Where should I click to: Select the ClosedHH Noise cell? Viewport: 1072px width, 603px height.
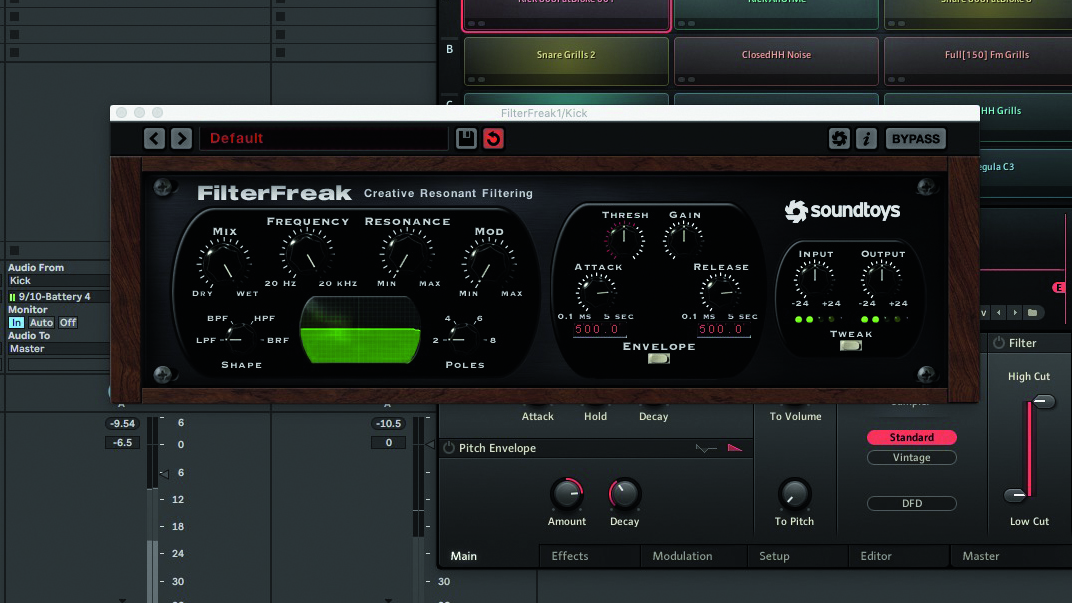776,61
